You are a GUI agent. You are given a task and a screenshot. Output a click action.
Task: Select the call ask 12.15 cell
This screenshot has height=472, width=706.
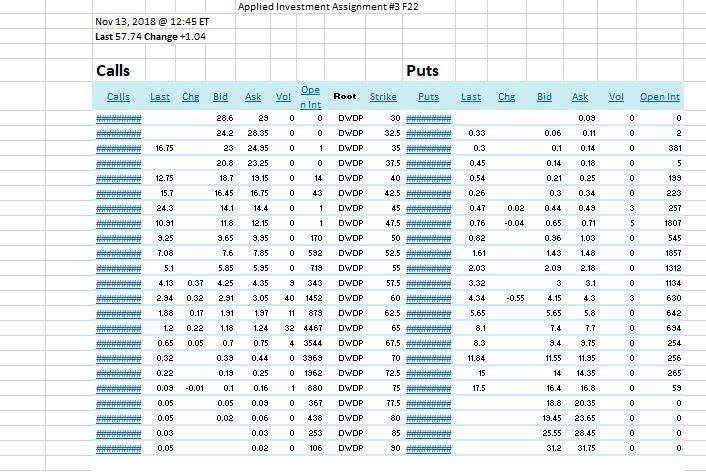point(260,223)
